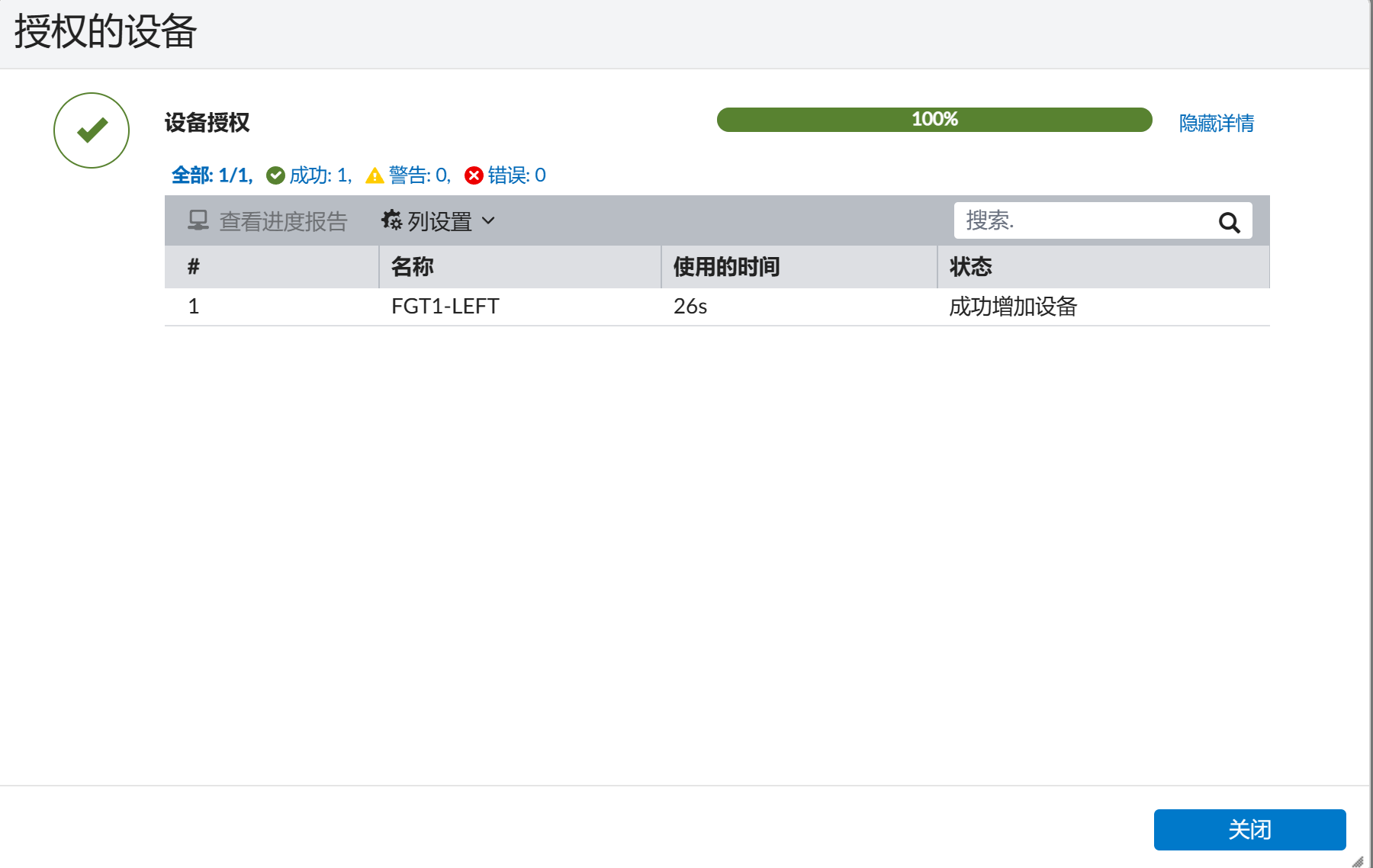Click the resize grip at dialog corner
Viewport: 1373px width, 868px height.
pyautogui.click(x=1357, y=861)
